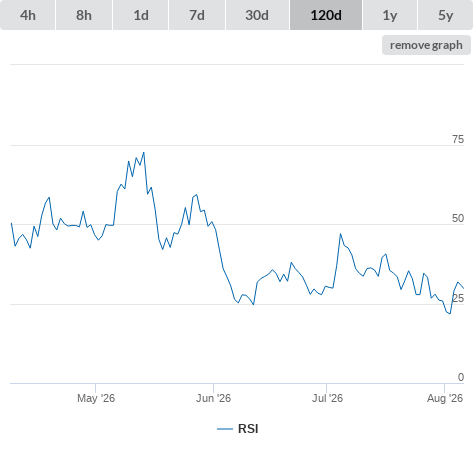The height and width of the screenshot is (455, 474).
Task: Click the blue RSI legend line swatch
Action: coord(225,429)
